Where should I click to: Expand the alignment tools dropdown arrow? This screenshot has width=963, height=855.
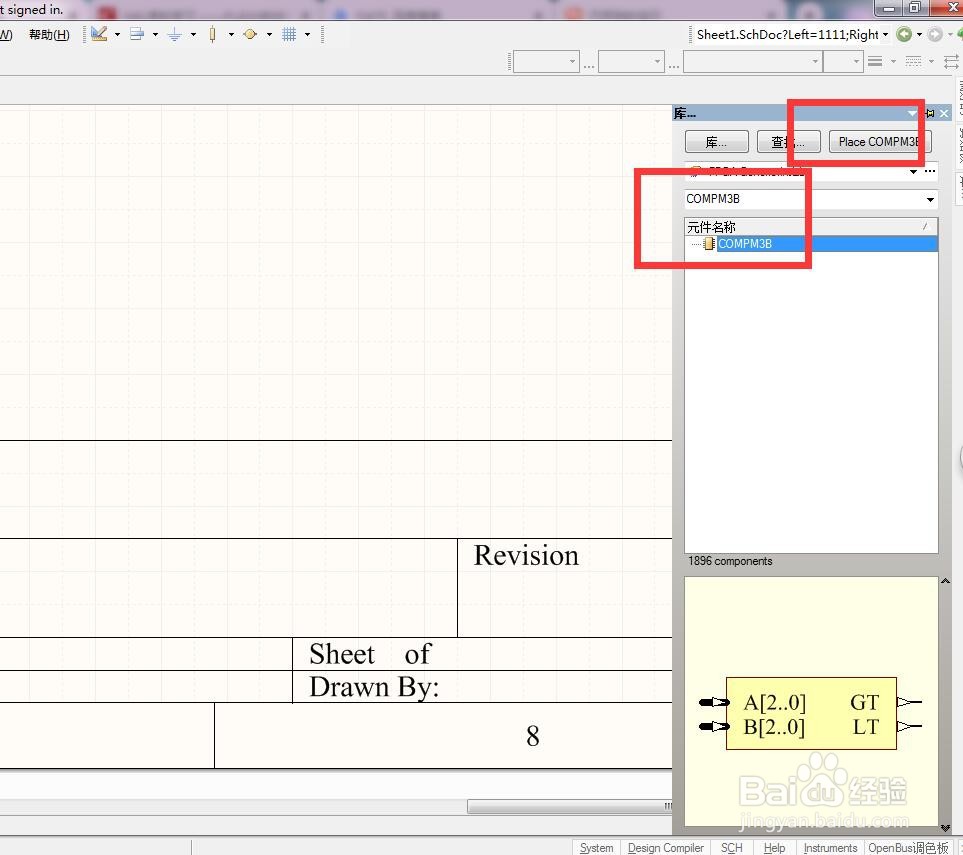[155, 34]
